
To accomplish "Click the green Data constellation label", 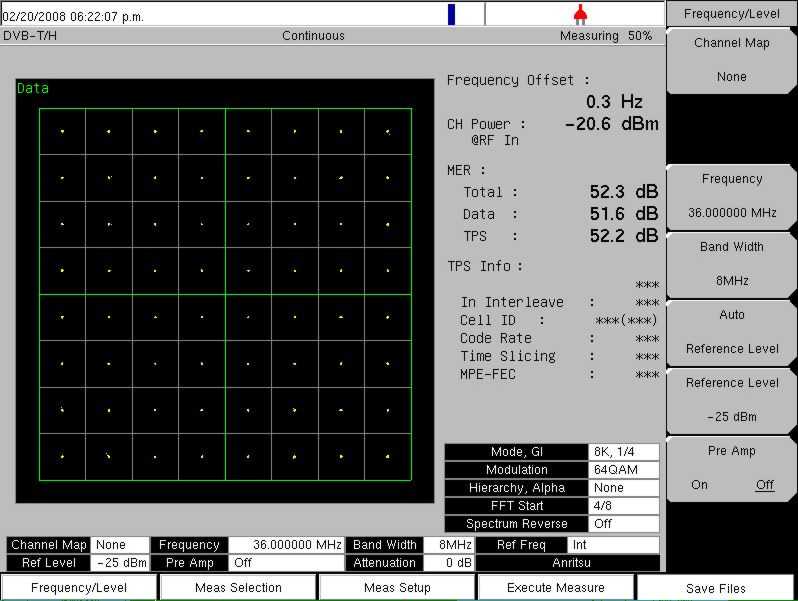I will point(33,88).
